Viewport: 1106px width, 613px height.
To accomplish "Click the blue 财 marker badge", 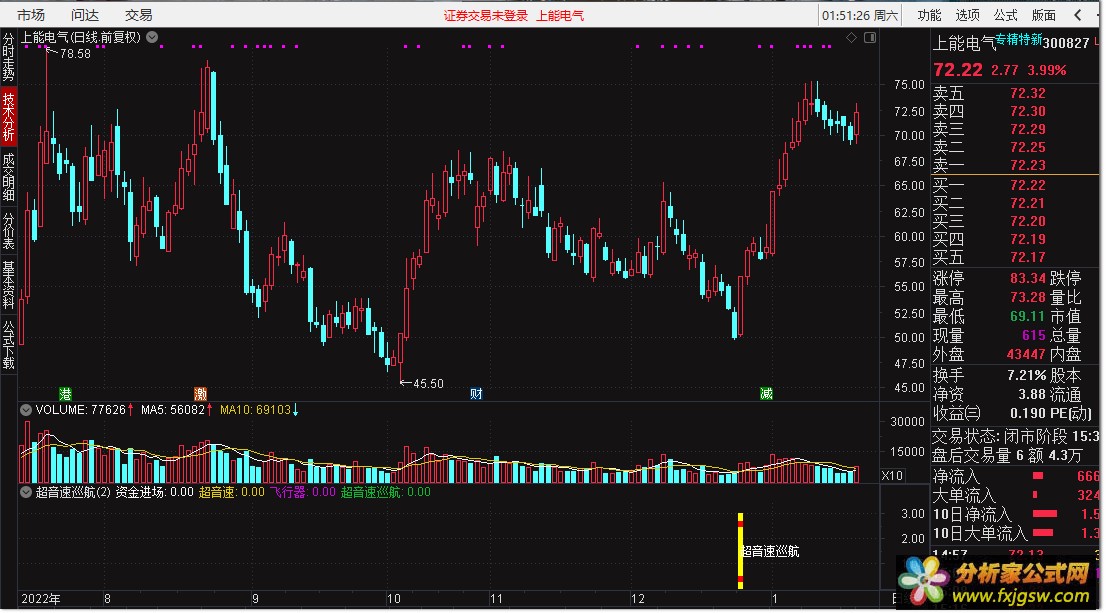I will pyautogui.click(x=476, y=394).
